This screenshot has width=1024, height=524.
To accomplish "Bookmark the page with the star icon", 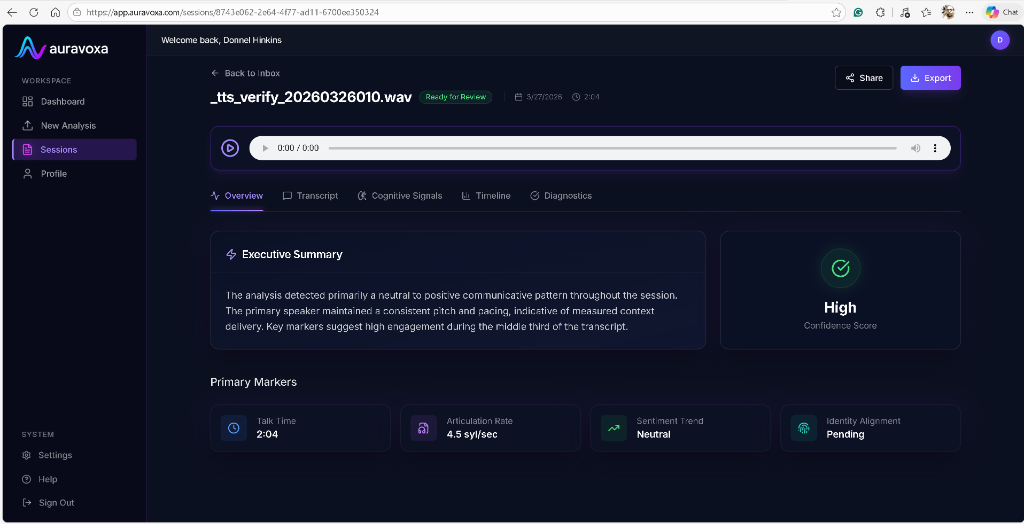I will (836, 12).
